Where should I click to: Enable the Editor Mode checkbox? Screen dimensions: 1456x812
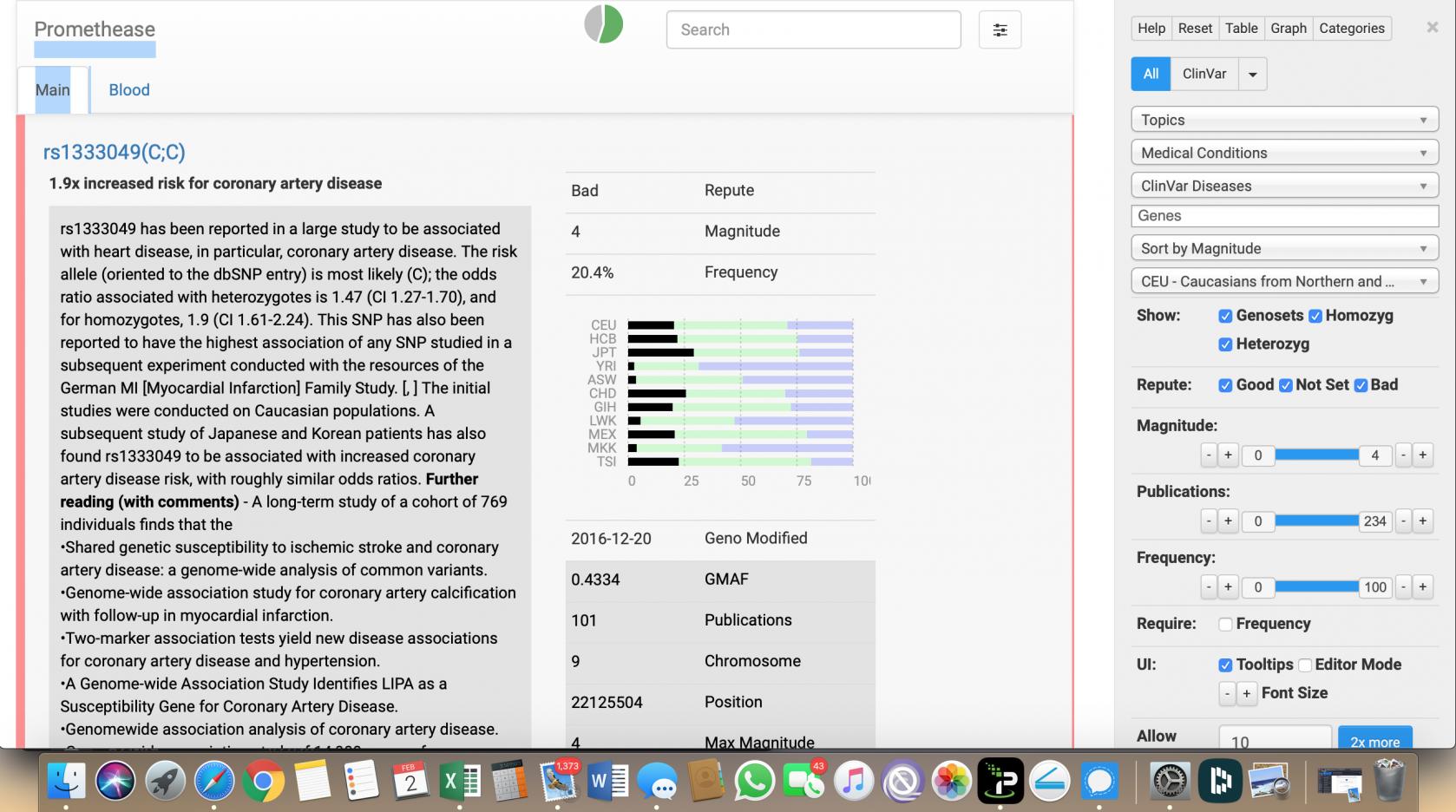pos(1305,665)
